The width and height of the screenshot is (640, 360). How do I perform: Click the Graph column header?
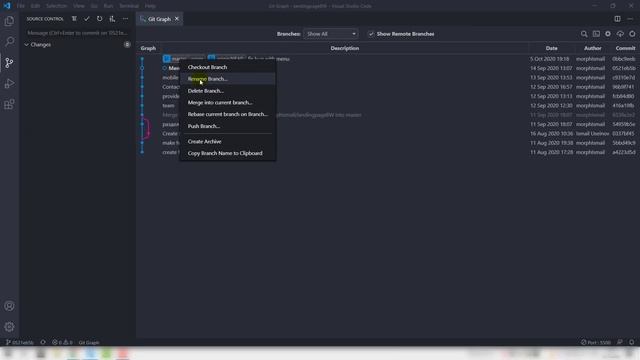pos(148,48)
